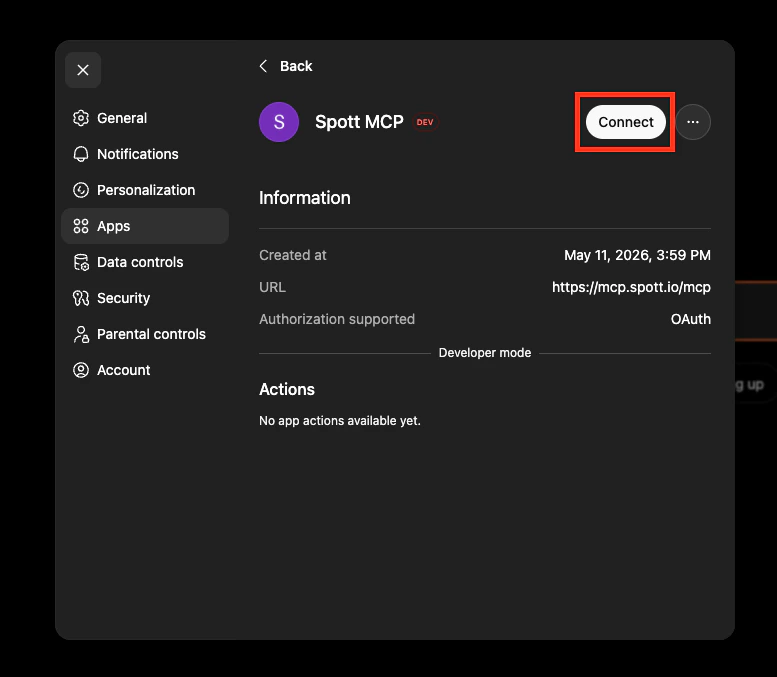Select the Apps section label

[113, 226]
